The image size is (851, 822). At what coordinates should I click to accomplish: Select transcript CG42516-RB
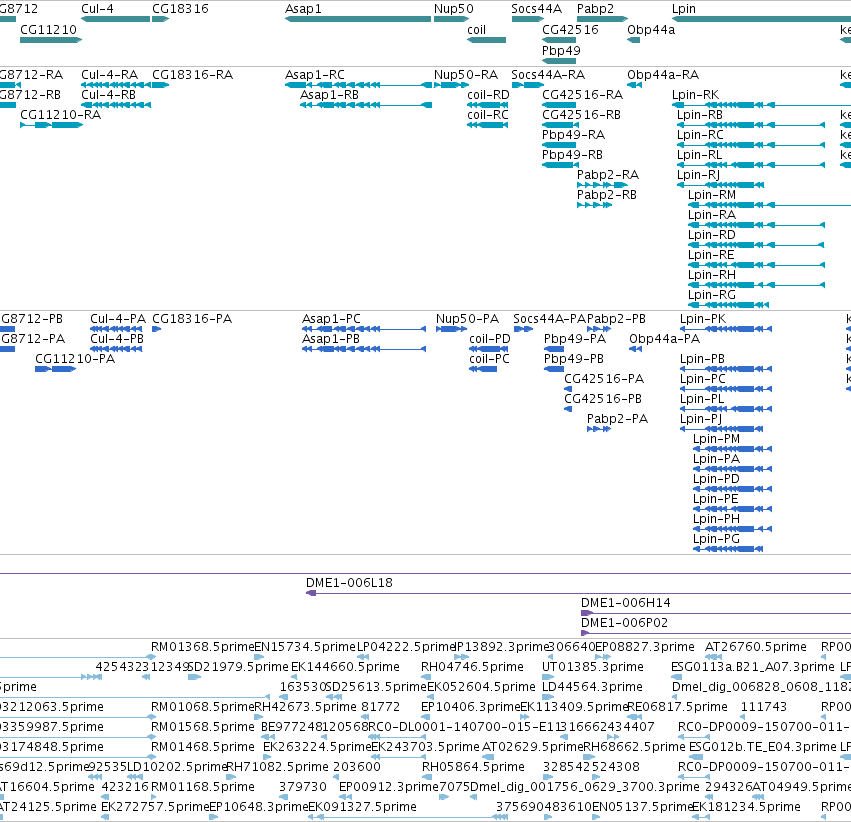pyautogui.click(x=559, y=125)
